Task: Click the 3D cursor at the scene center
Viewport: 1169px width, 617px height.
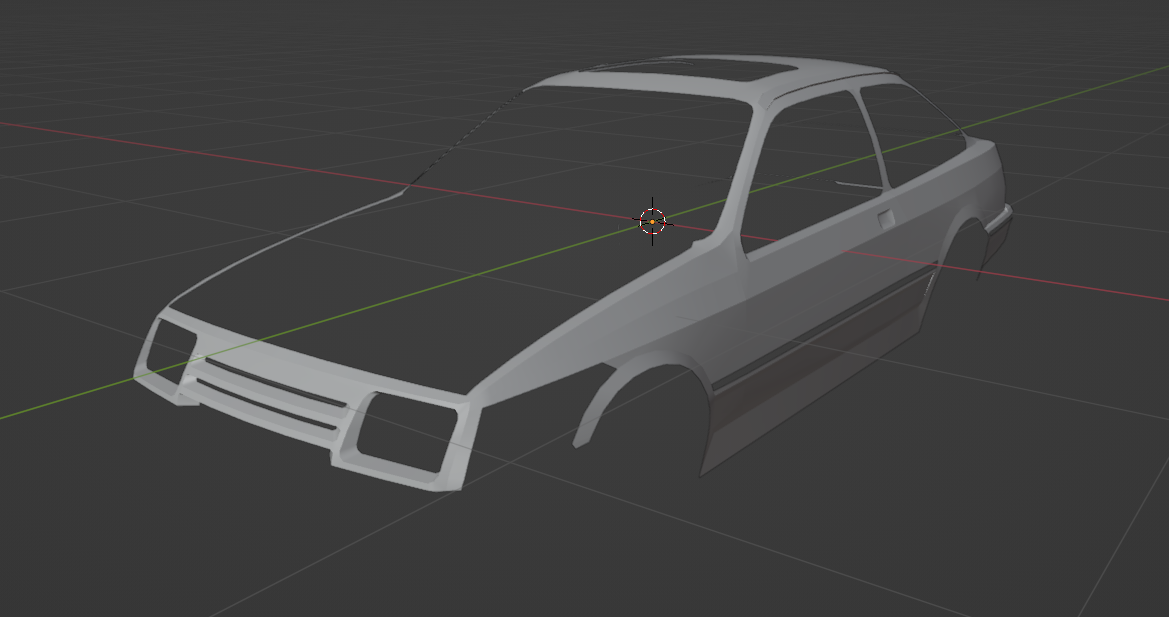Action: (x=652, y=221)
